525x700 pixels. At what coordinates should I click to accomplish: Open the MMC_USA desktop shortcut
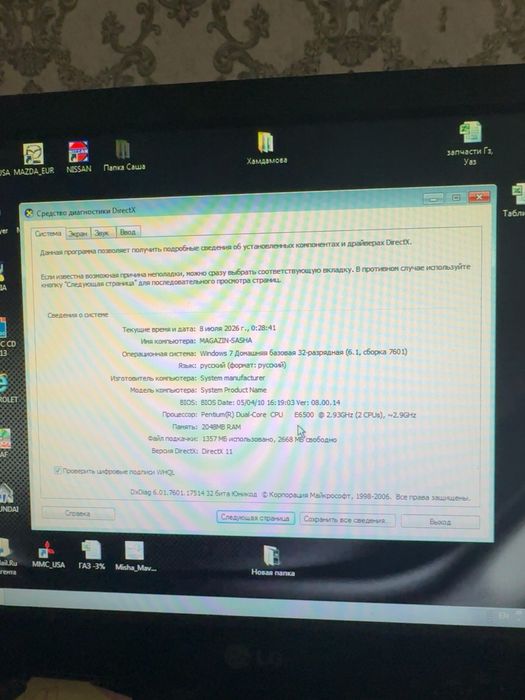coord(48,554)
